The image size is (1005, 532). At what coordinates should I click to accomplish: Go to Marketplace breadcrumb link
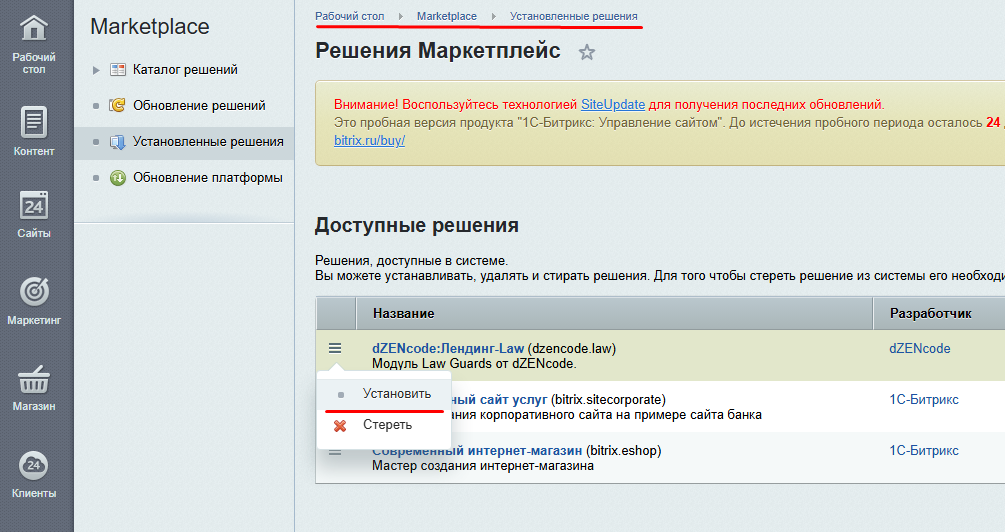pos(447,16)
